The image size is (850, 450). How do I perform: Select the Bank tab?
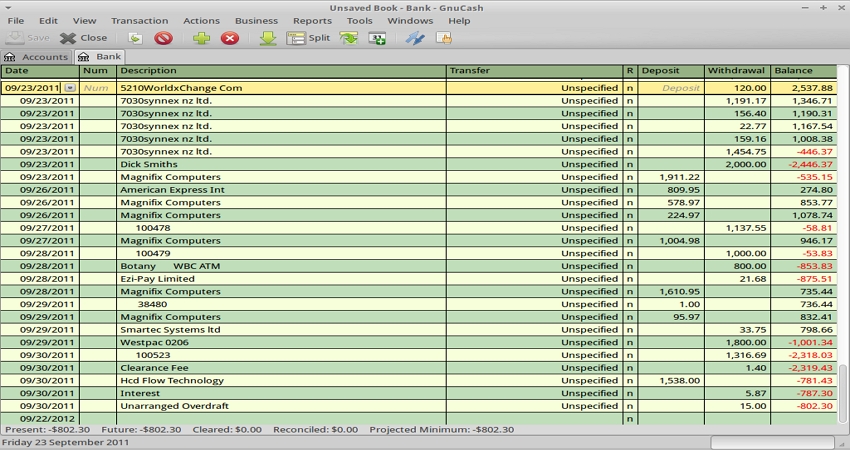pyautogui.click(x=100, y=56)
